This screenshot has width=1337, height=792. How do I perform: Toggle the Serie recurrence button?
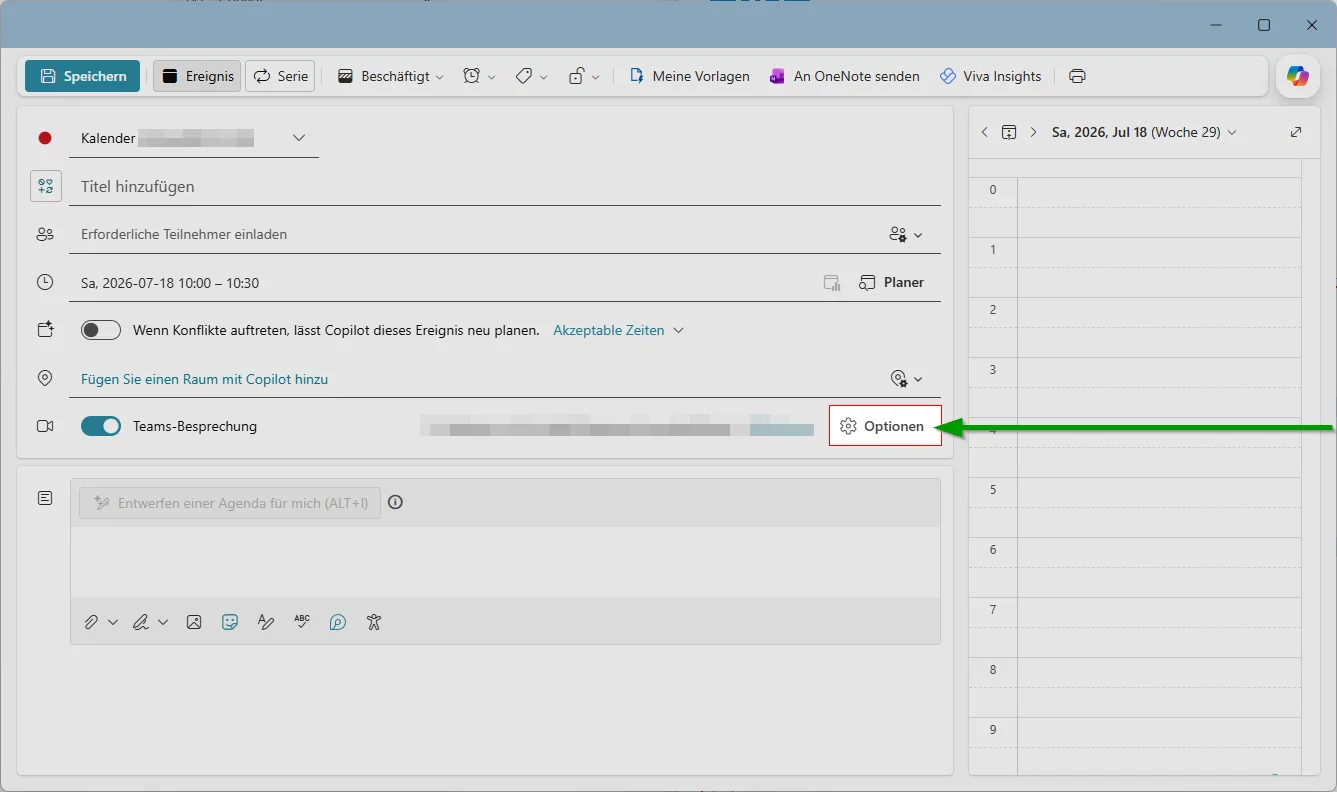pos(280,76)
